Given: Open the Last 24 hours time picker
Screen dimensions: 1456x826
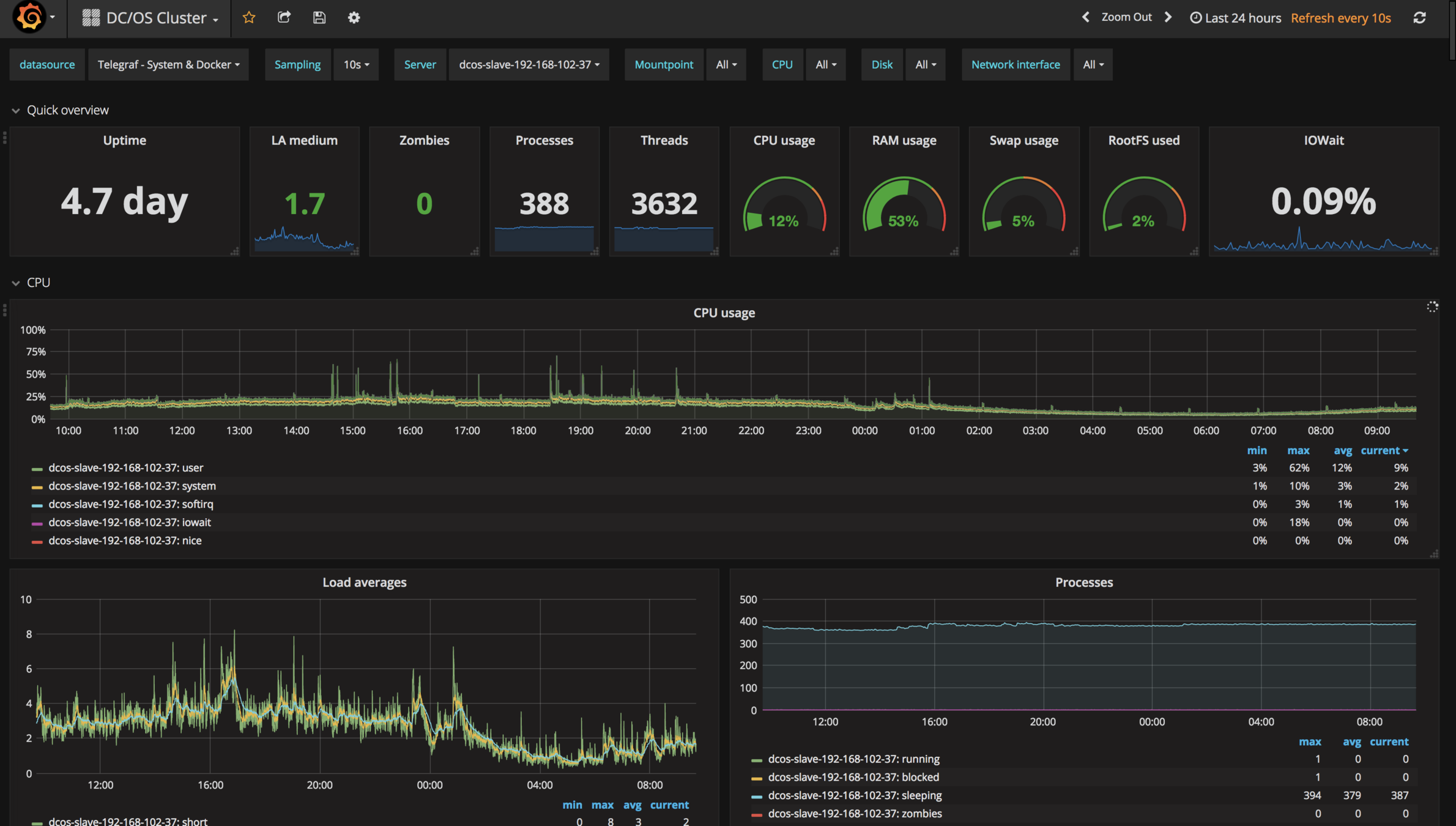Looking at the screenshot, I should (1235, 18).
